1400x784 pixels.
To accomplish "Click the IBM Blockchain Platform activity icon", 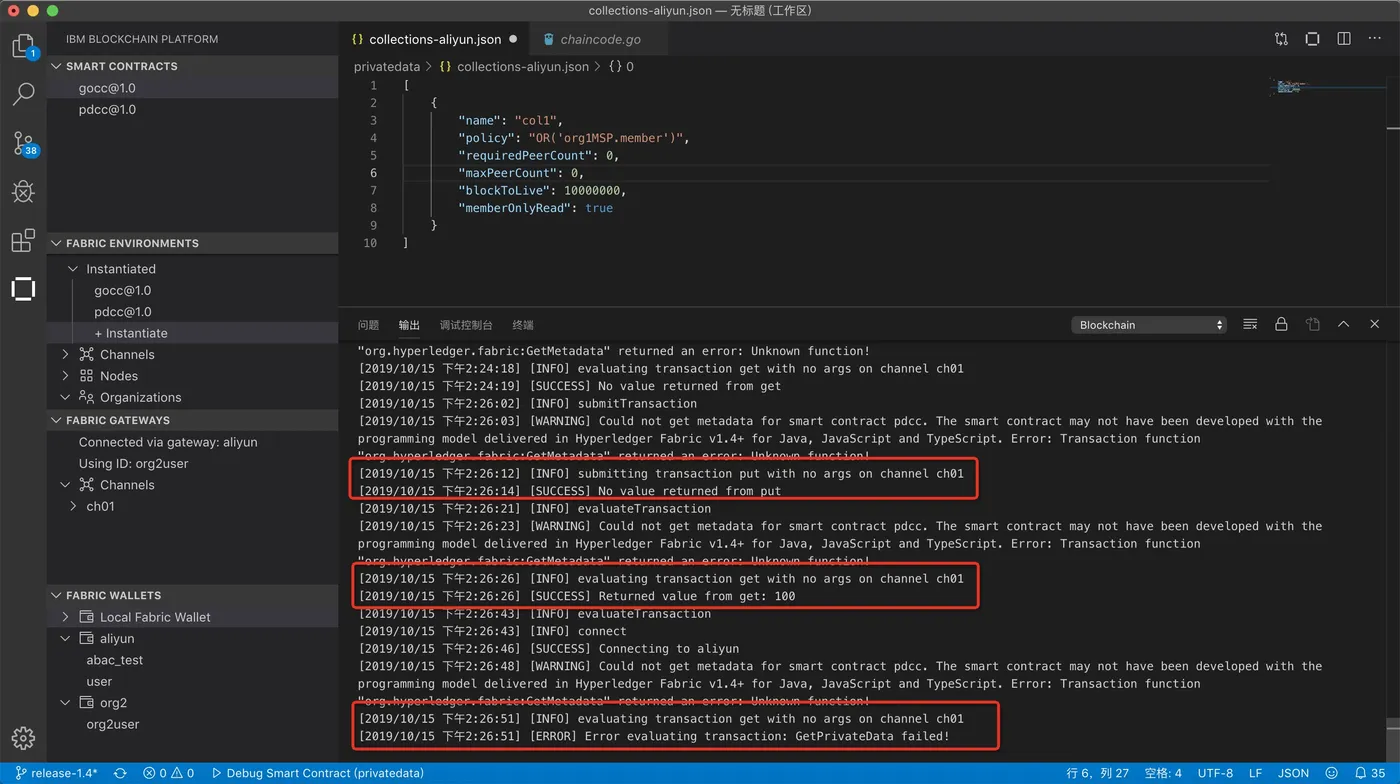I will [23, 289].
